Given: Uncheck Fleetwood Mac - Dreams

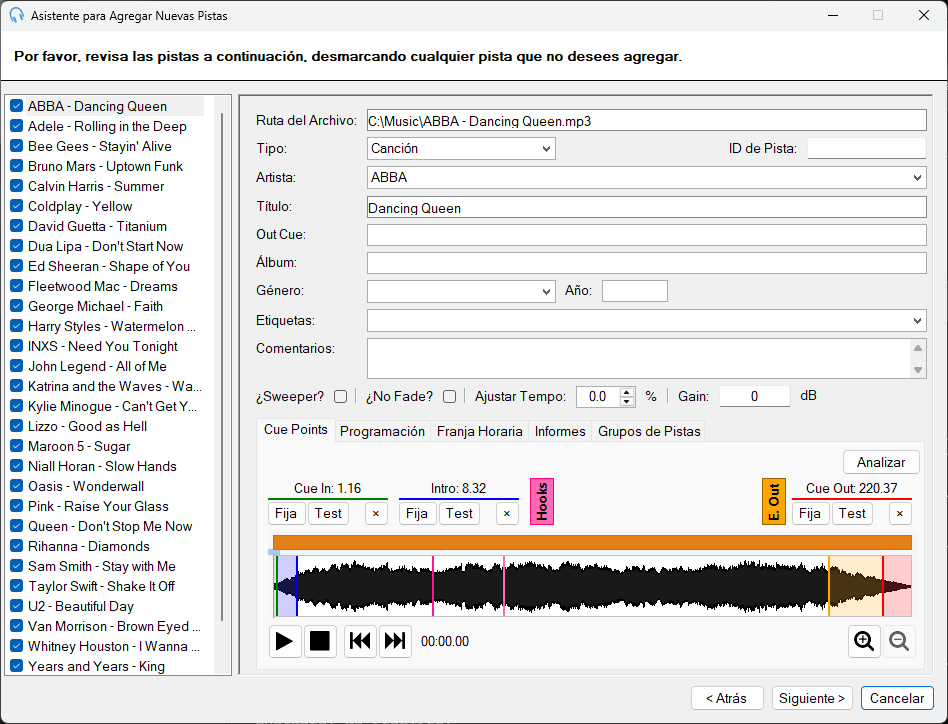Looking at the screenshot, I should coord(17,286).
